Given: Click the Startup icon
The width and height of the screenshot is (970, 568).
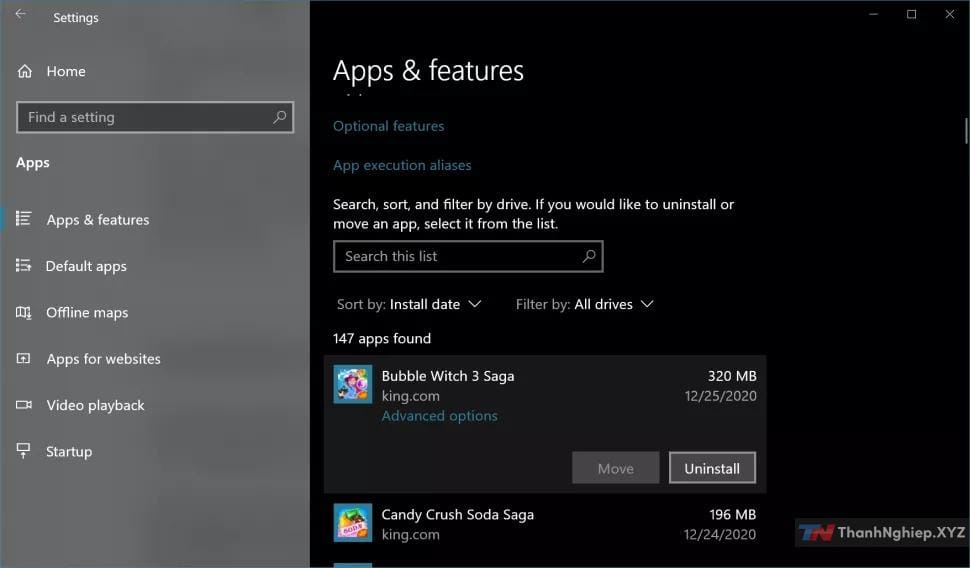Looking at the screenshot, I should coord(24,450).
